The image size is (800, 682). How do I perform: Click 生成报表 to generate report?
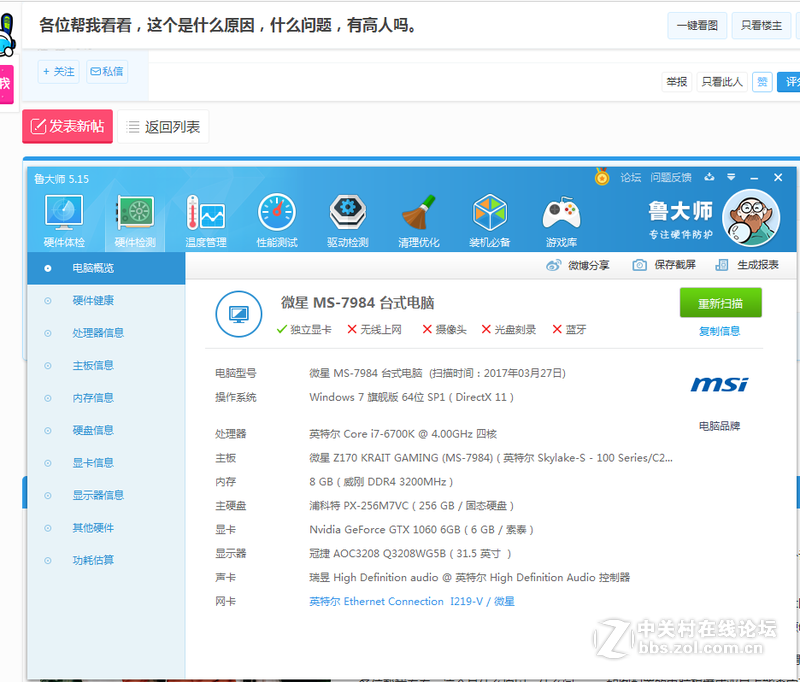747,265
